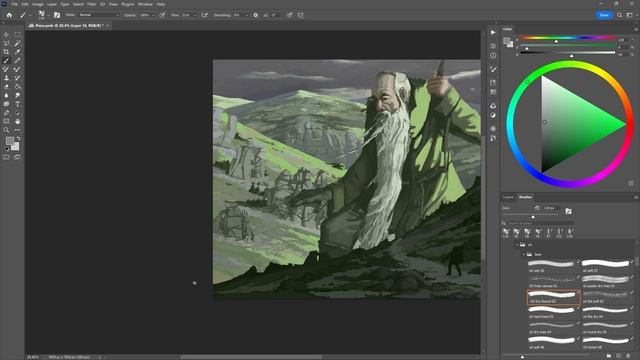
Task: Select the Path Selection arrow tool
Action: tap(17, 113)
